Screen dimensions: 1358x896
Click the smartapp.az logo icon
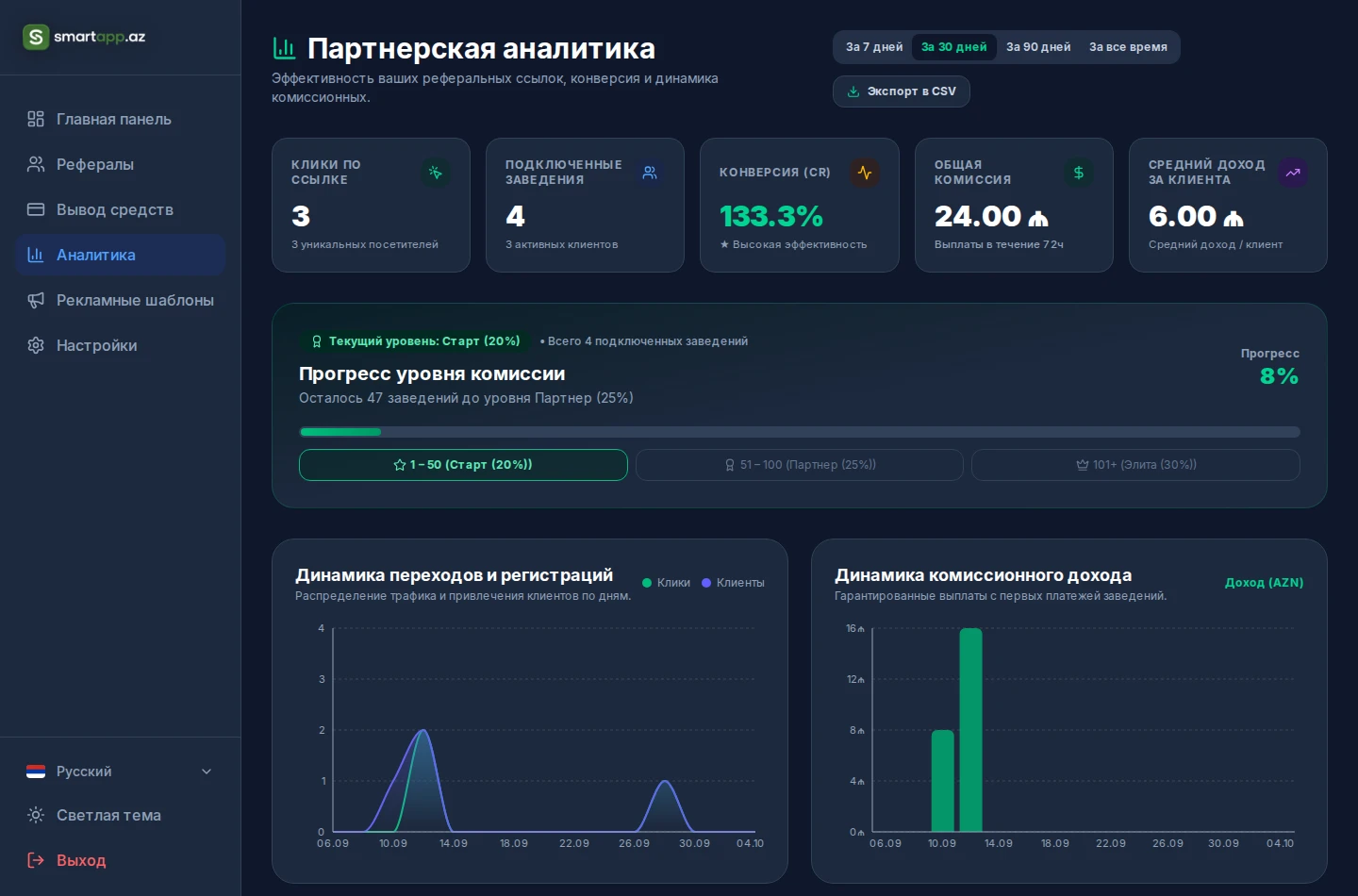tap(36, 37)
